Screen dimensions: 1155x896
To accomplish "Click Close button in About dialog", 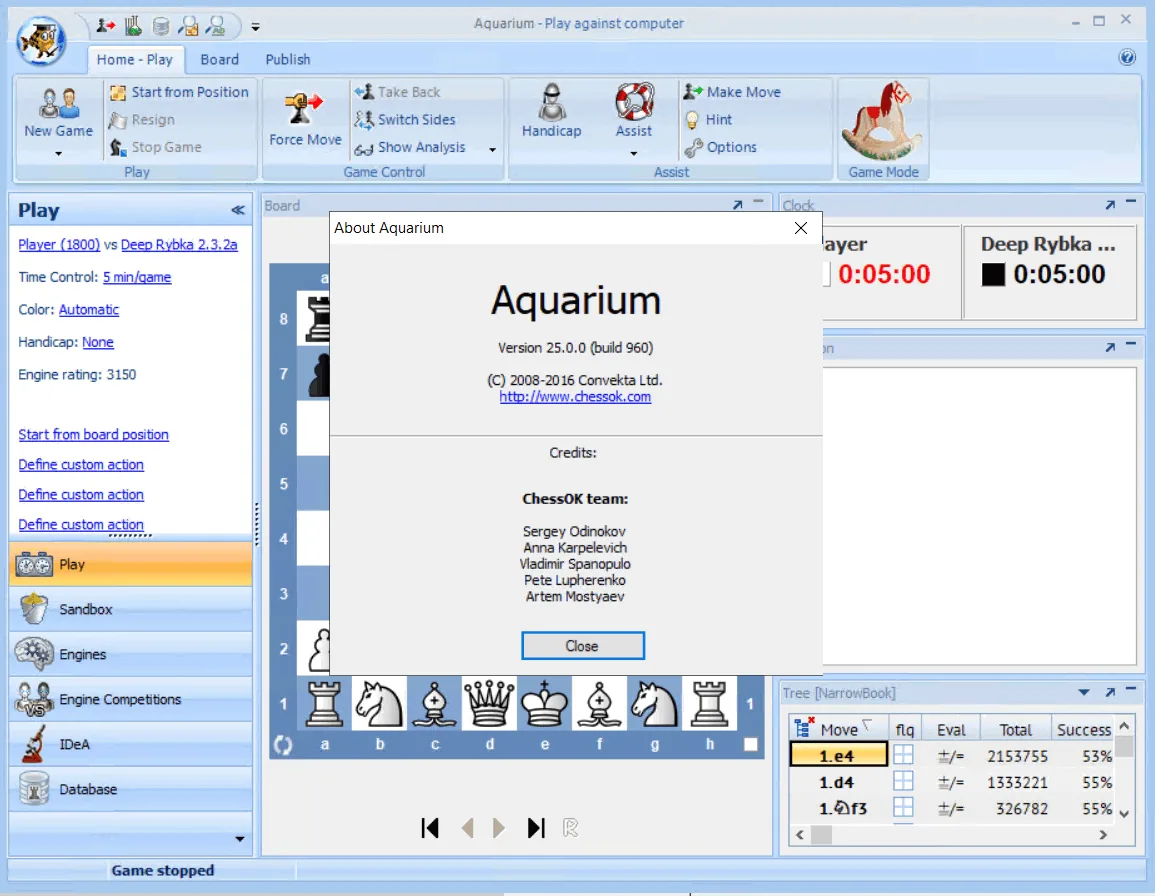I will point(583,645).
